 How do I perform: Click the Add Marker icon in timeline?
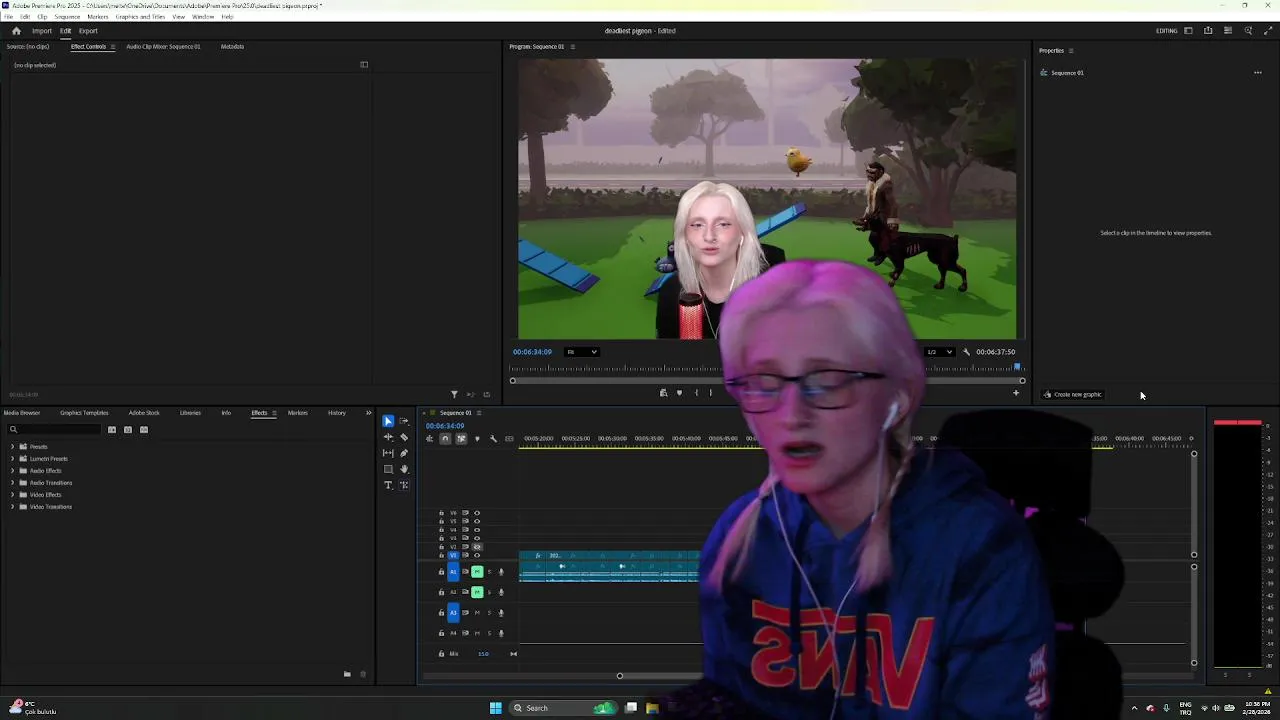(477, 438)
